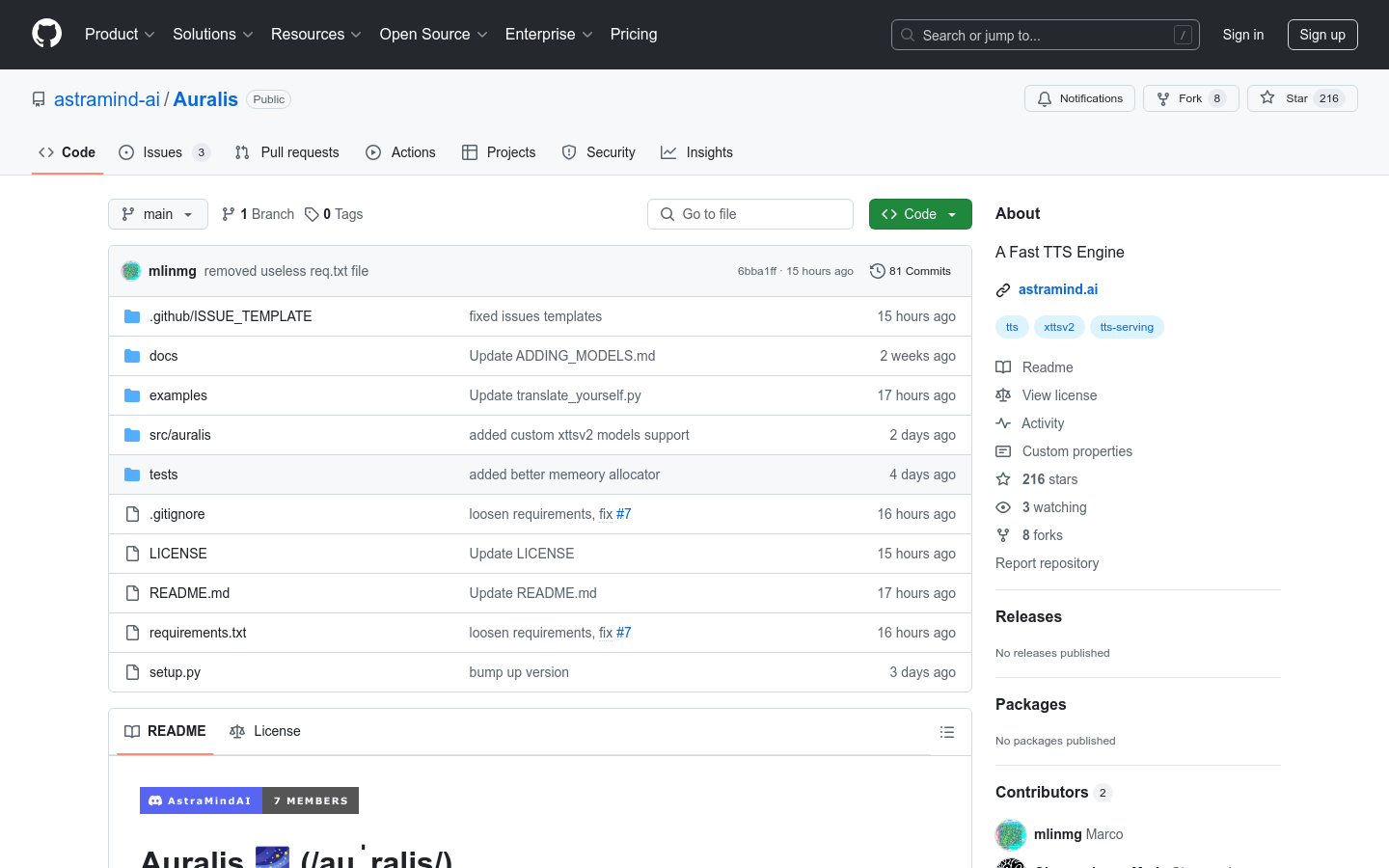
Task: Select the Code tab
Action: point(68,152)
